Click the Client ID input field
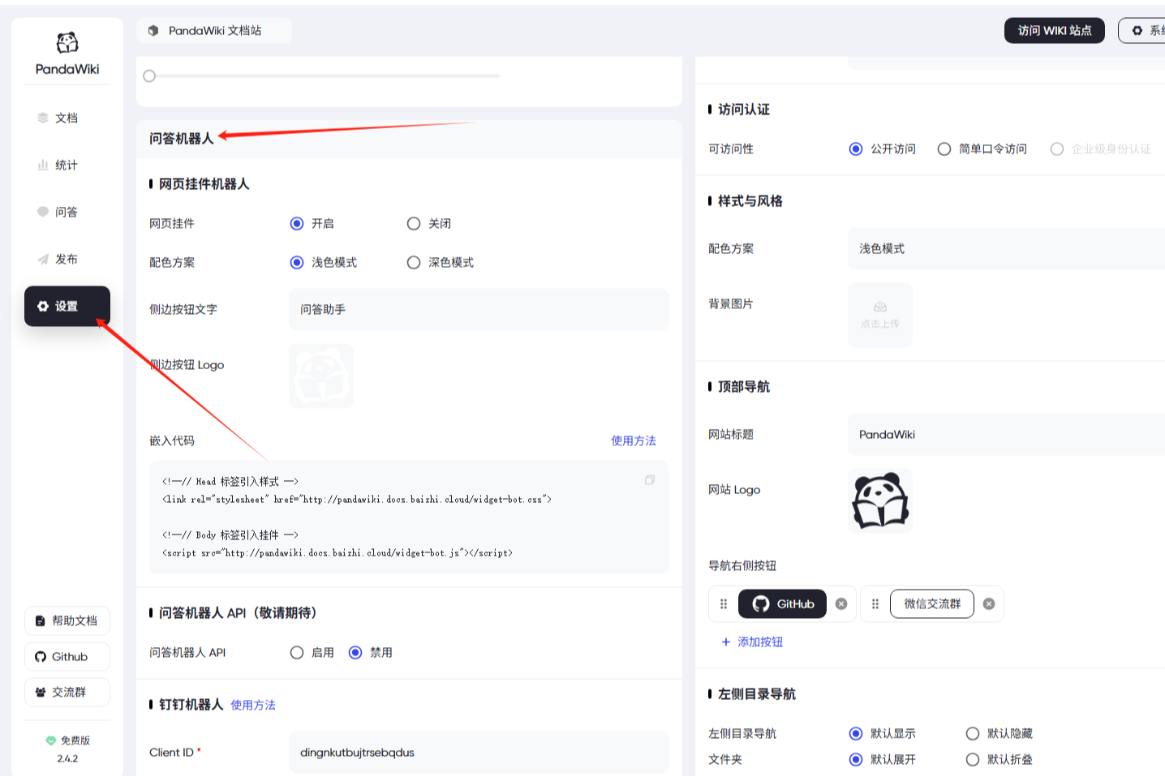The width and height of the screenshot is (1165, 776). [x=478, y=752]
